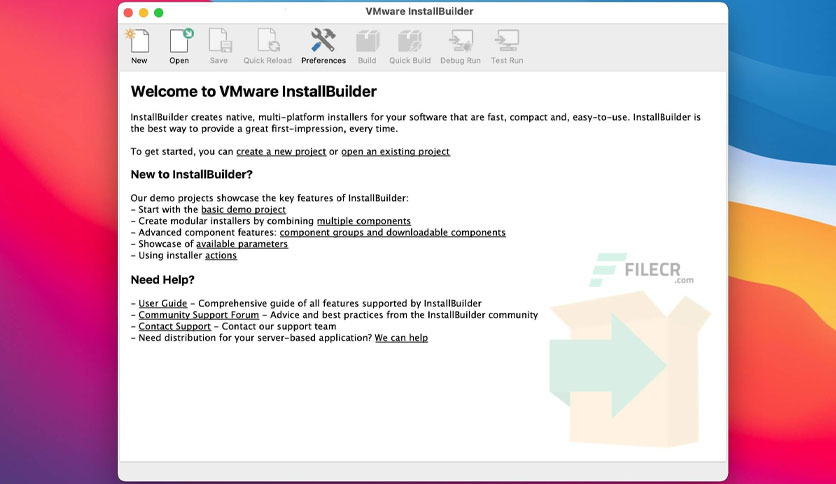This screenshot has height=484, width=836.
Task: Click the 'Need Help?' heading
Action: tap(163, 280)
